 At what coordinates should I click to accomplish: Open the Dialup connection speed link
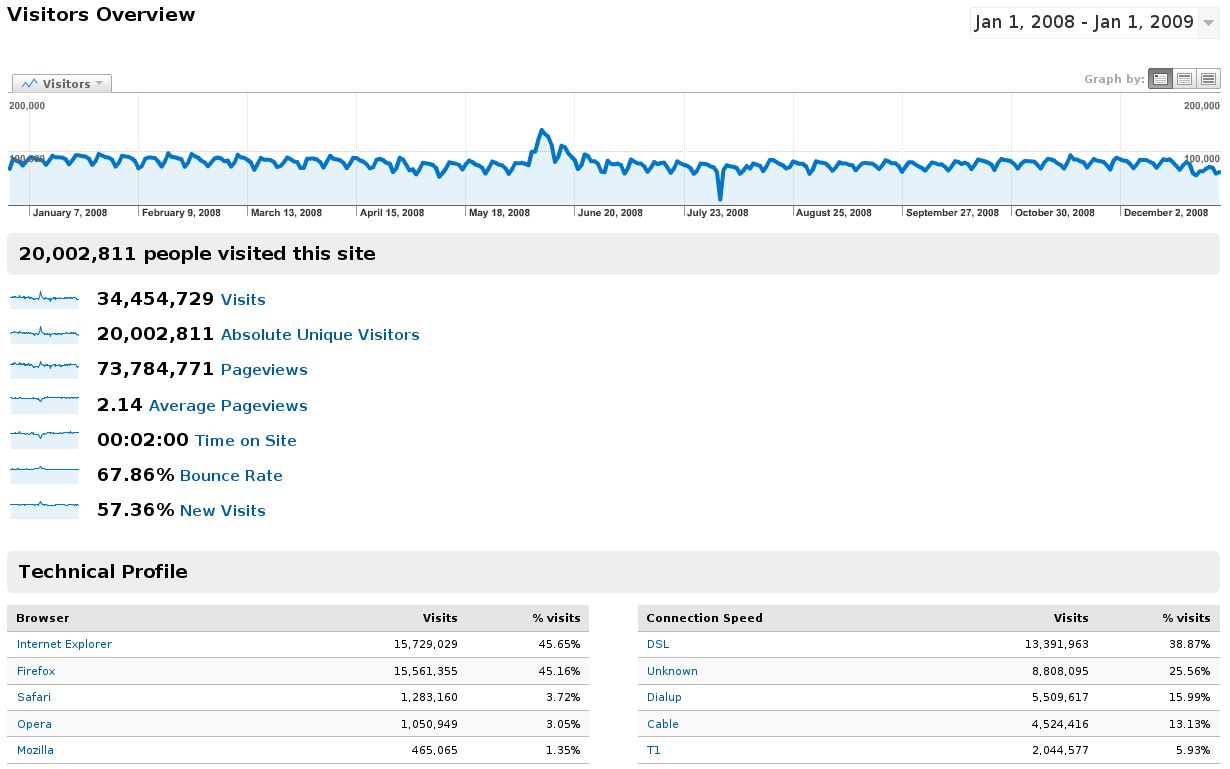click(x=664, y=697)
